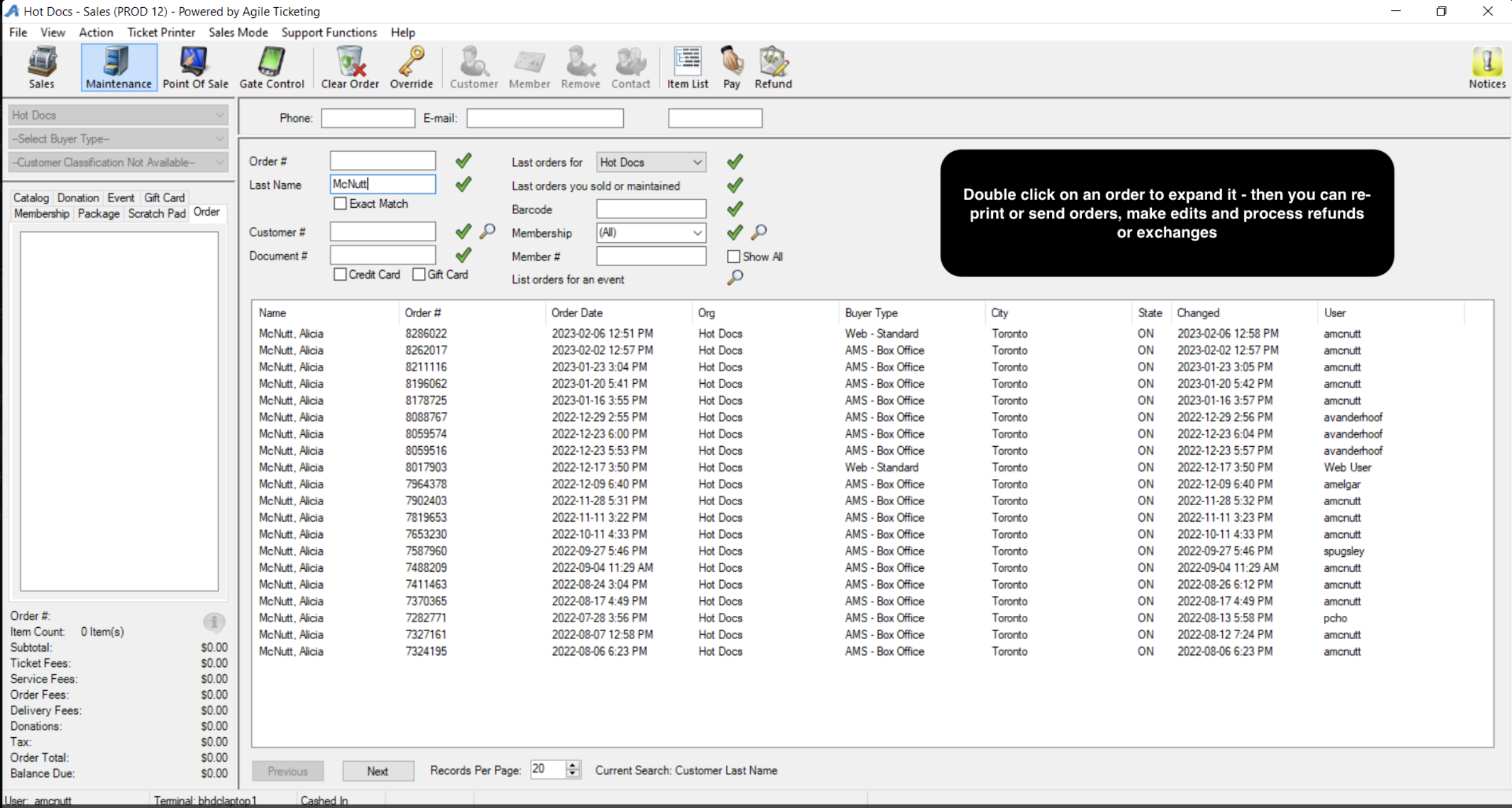
Task: Increase Records Per Page with the up stepper arrow
Action: tap(572, 765)
